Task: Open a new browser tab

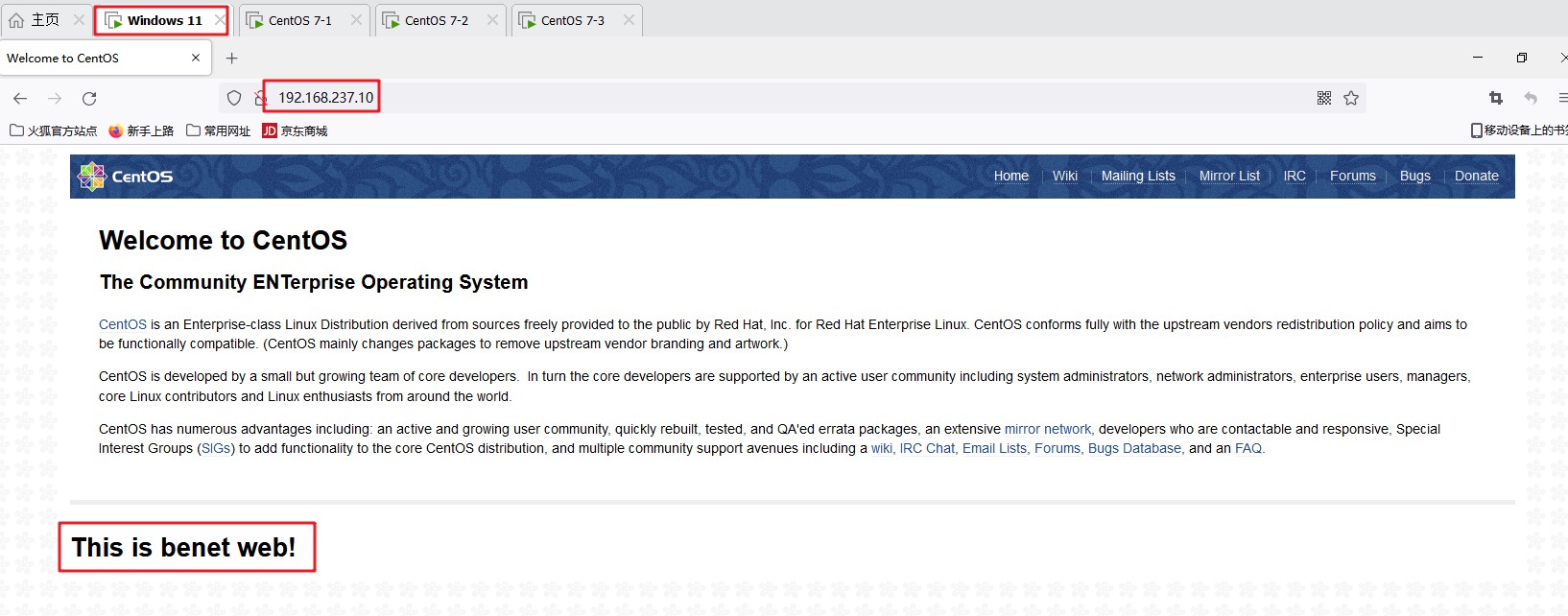Action: 231,58
